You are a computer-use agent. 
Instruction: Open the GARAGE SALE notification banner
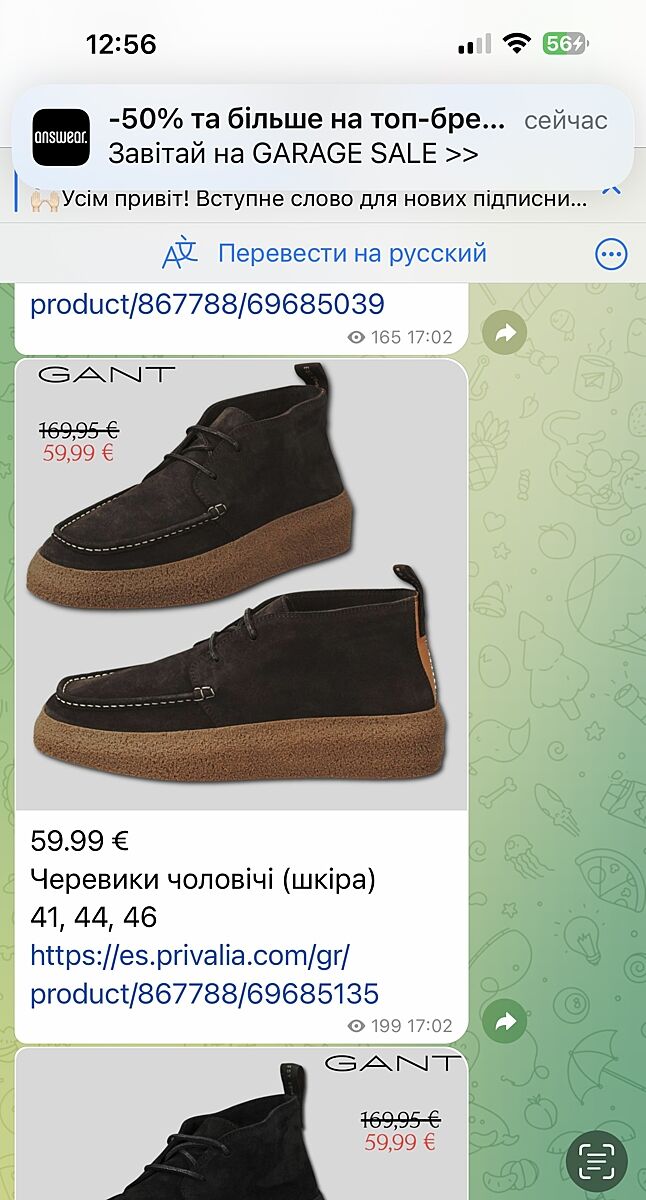pos(323,137)
